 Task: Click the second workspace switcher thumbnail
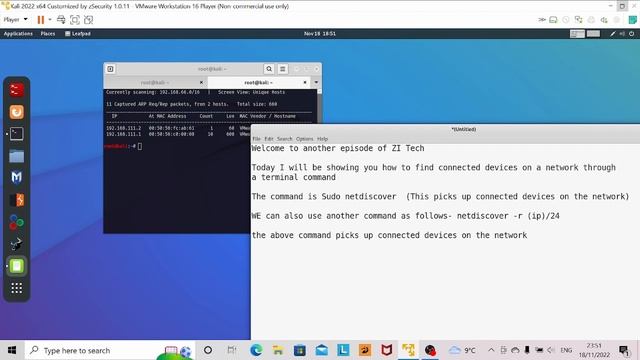593,34
